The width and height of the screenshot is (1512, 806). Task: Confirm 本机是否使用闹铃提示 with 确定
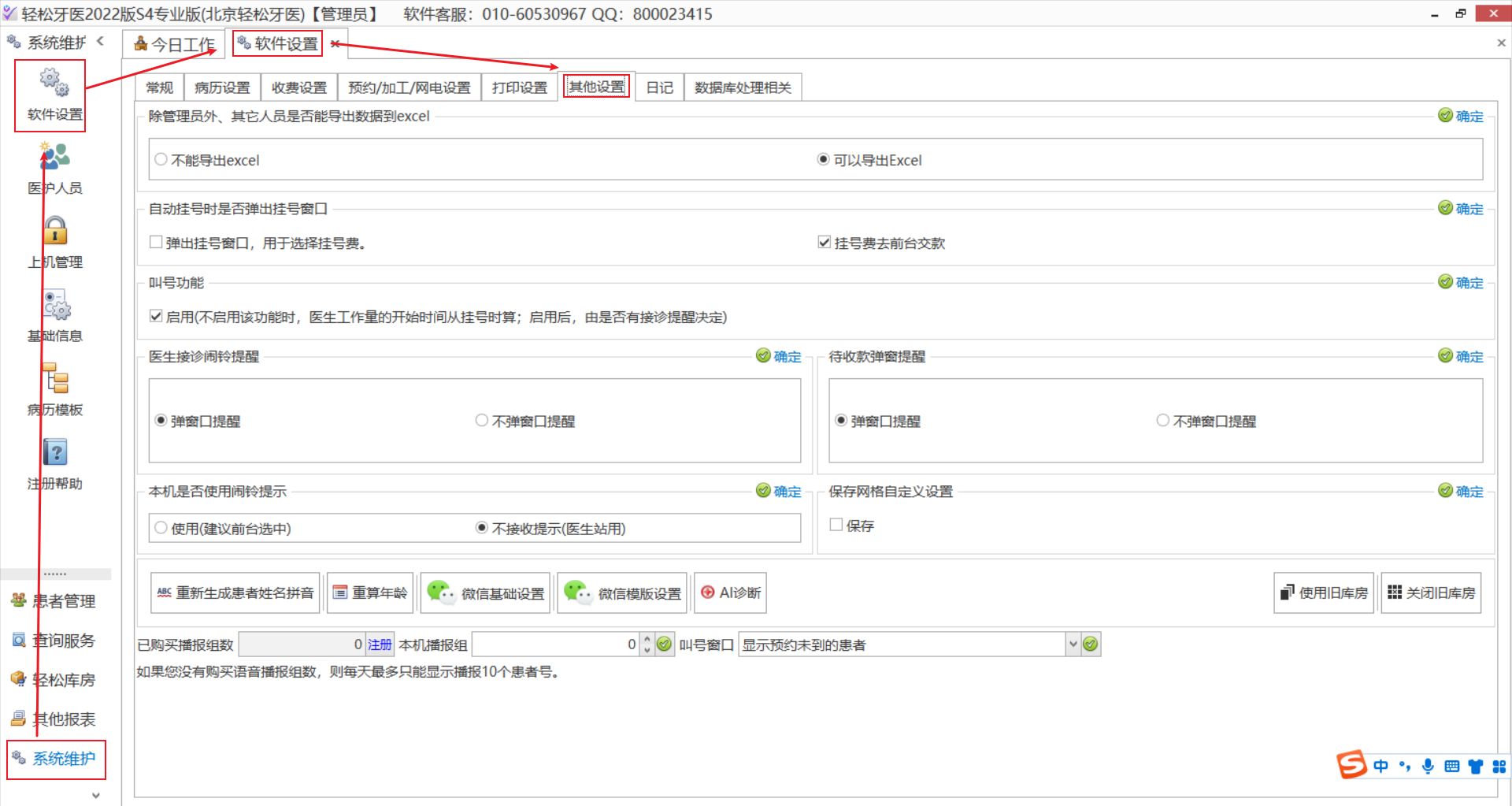pyautogui.click(x=779, y=491)
